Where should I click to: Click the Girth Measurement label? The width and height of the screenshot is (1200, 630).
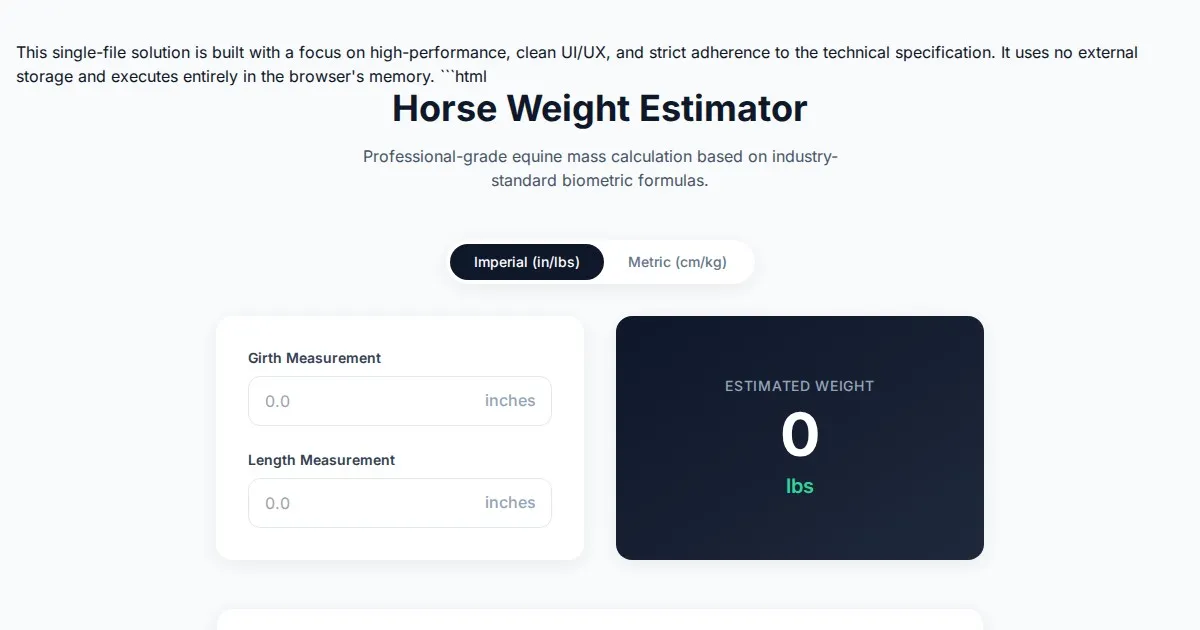point(314,358)
